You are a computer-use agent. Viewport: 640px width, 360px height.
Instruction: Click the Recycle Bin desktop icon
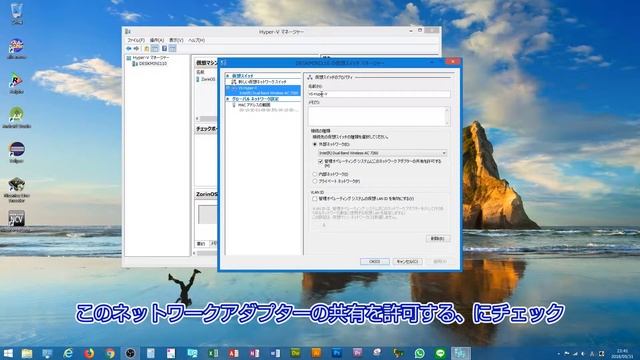pos(16,13)
